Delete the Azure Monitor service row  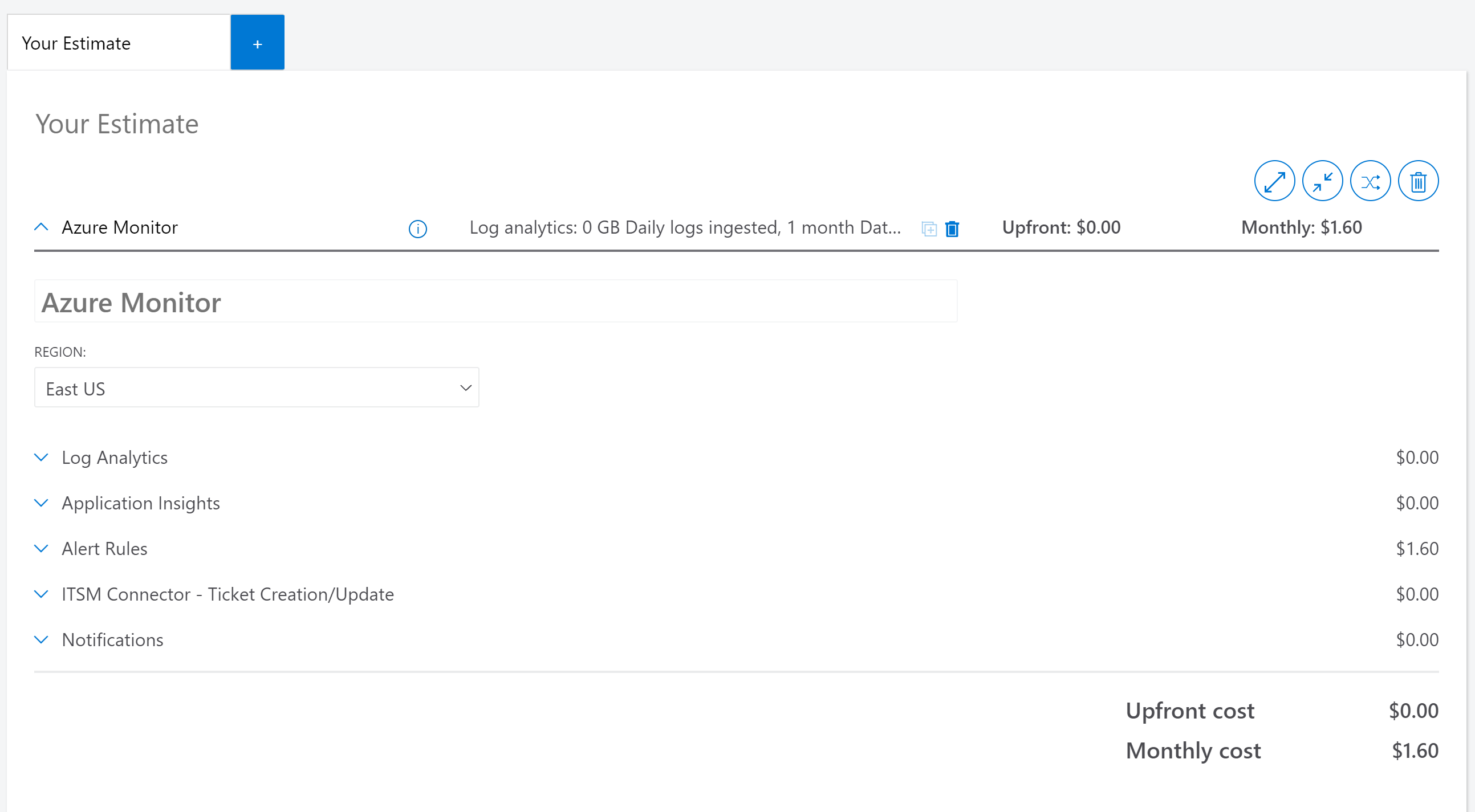point(952,228)
